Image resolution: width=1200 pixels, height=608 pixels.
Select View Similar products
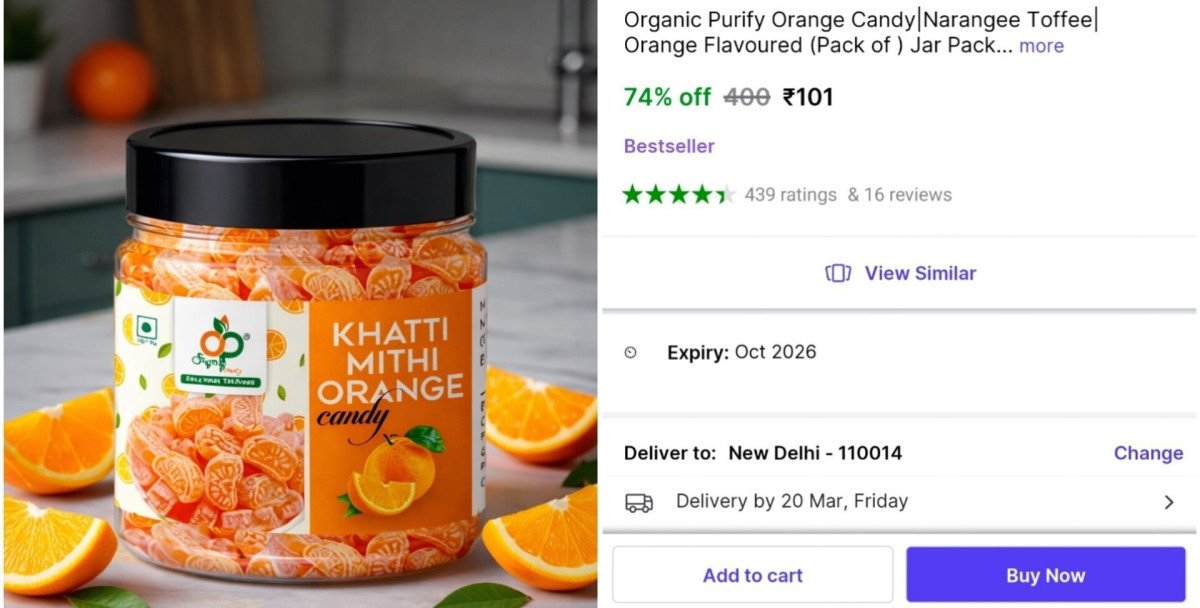click(x=916, y=272)
